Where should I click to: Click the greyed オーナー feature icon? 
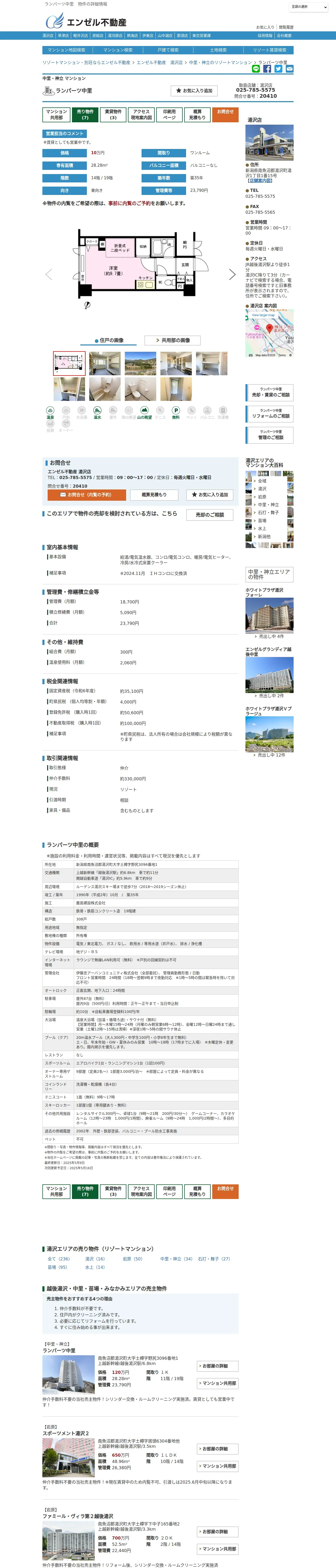pos(66,425)
